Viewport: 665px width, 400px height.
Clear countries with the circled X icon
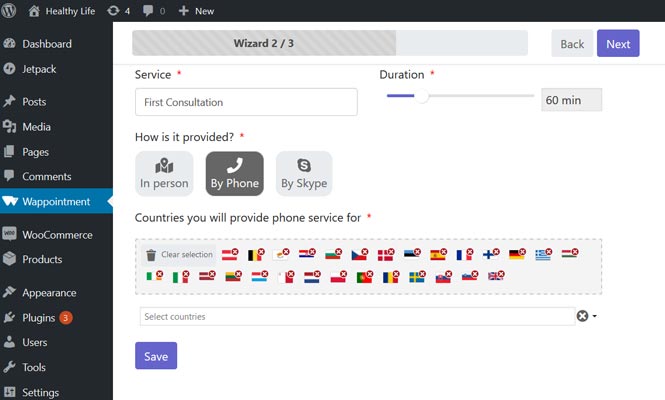tap(582, 316)
